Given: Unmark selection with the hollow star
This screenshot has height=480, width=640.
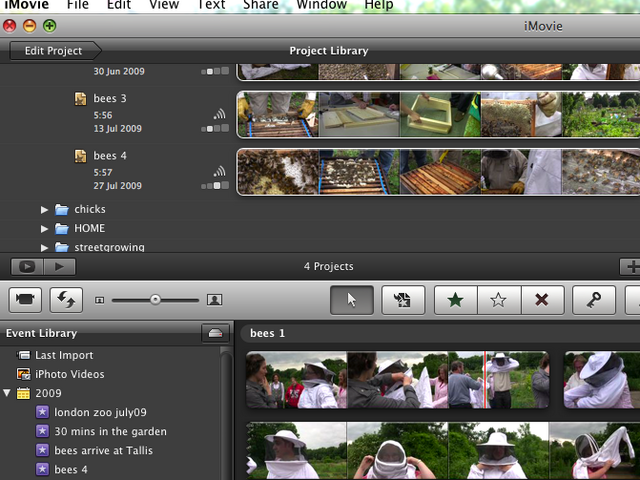Looking at the screenshot, I should pos(499,300).
